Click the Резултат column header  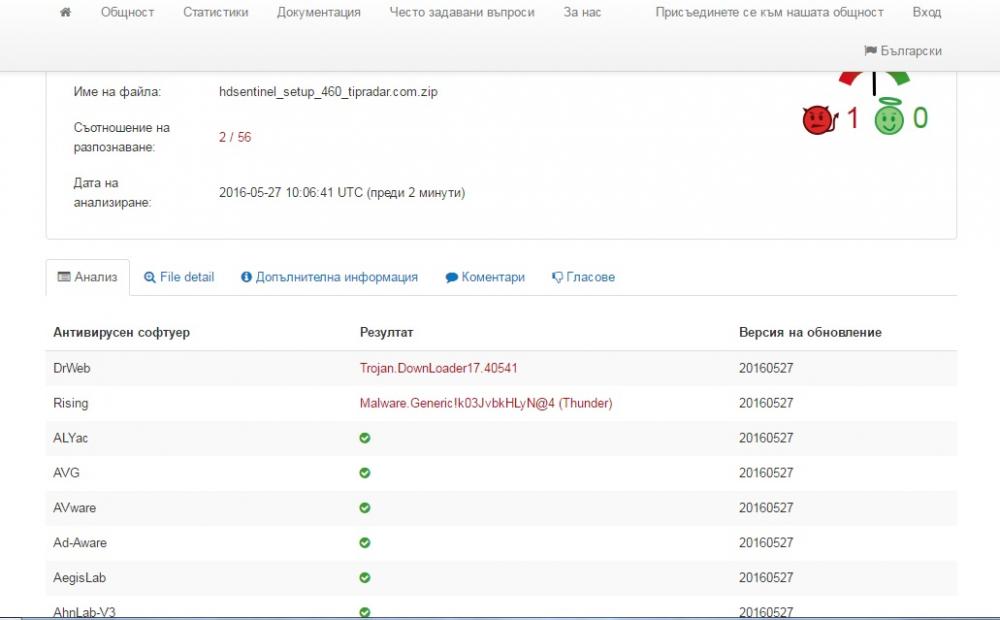tap(386, 332)
